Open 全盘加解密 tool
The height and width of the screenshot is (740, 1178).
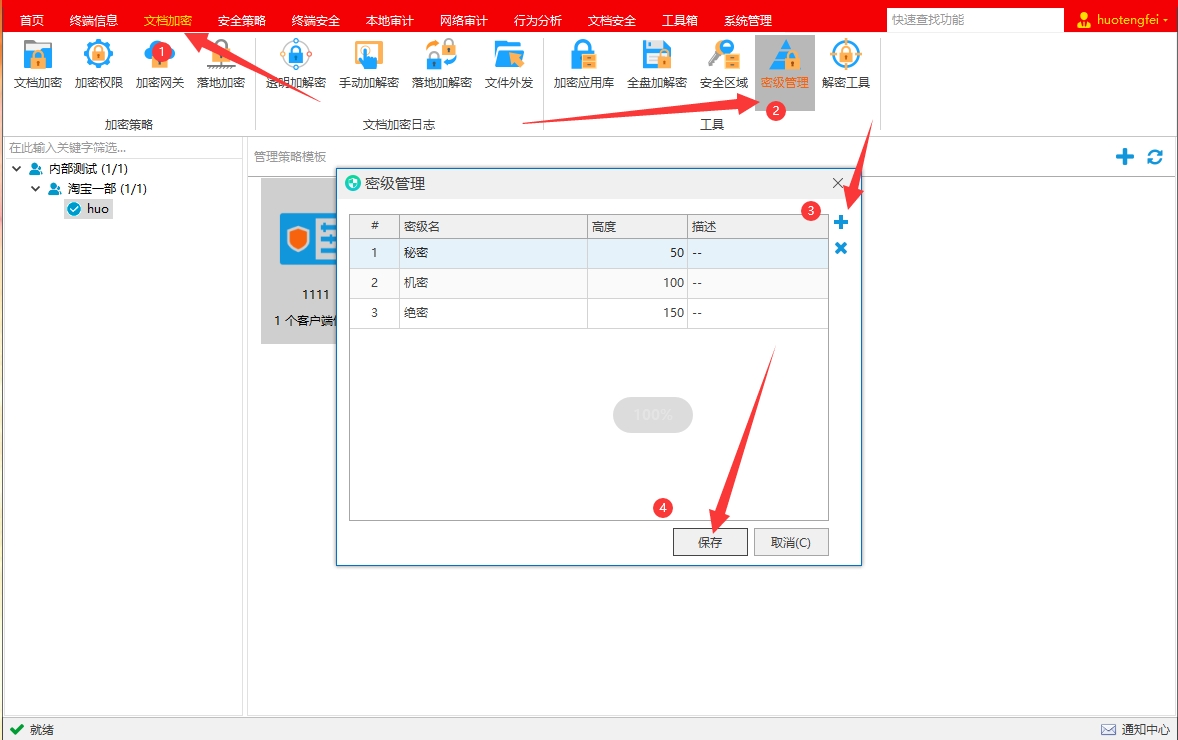click(x=657, y=65)
